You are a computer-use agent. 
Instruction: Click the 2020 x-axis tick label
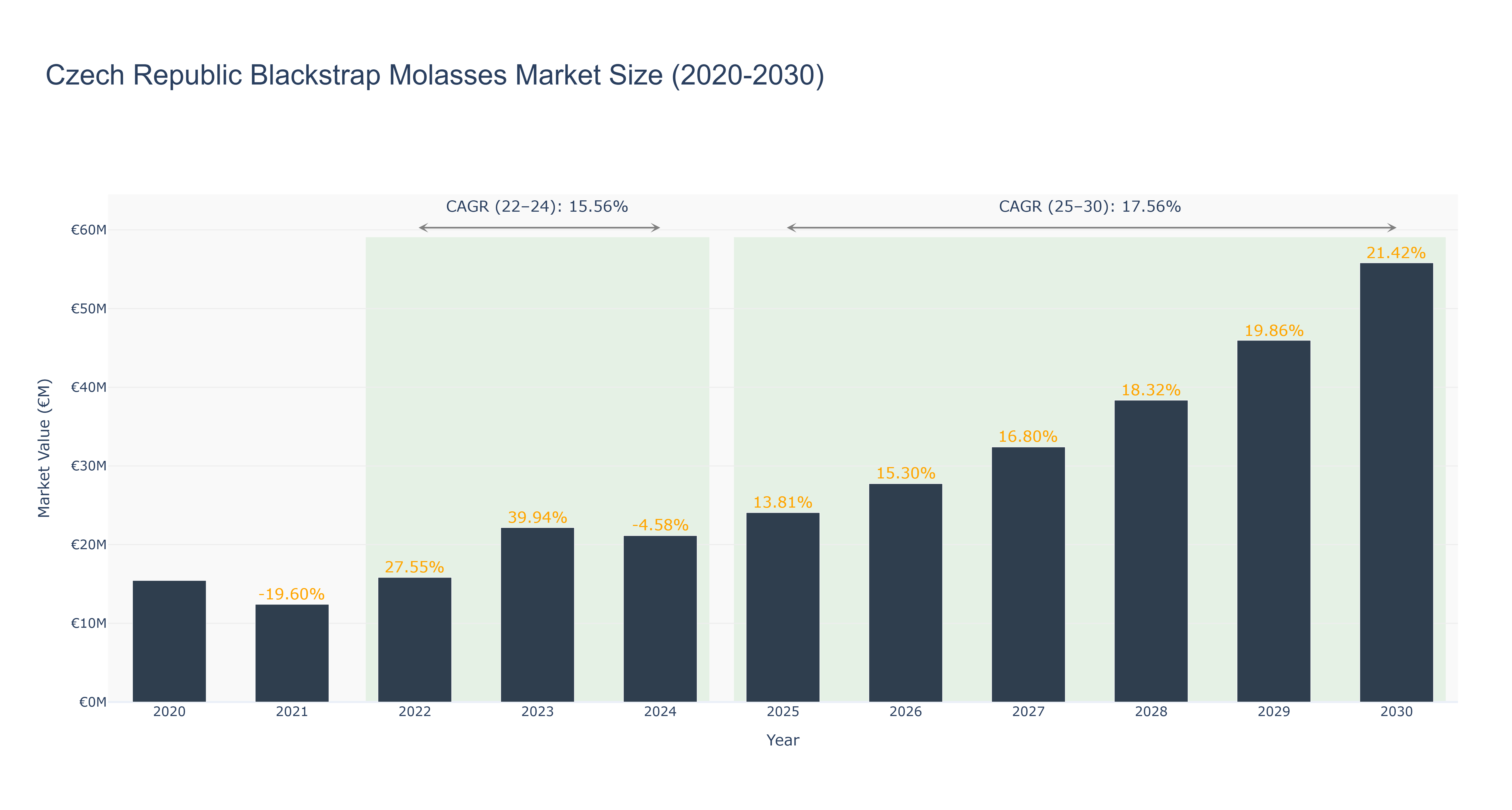(169, 711)
